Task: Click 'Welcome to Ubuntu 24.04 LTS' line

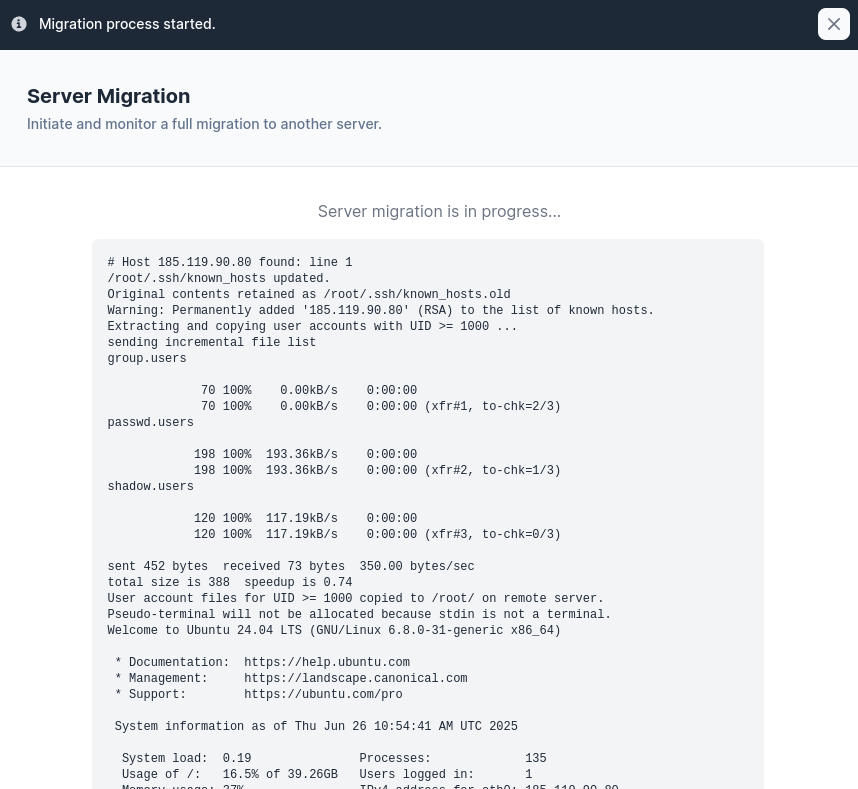Action: [x=334, y=630]
